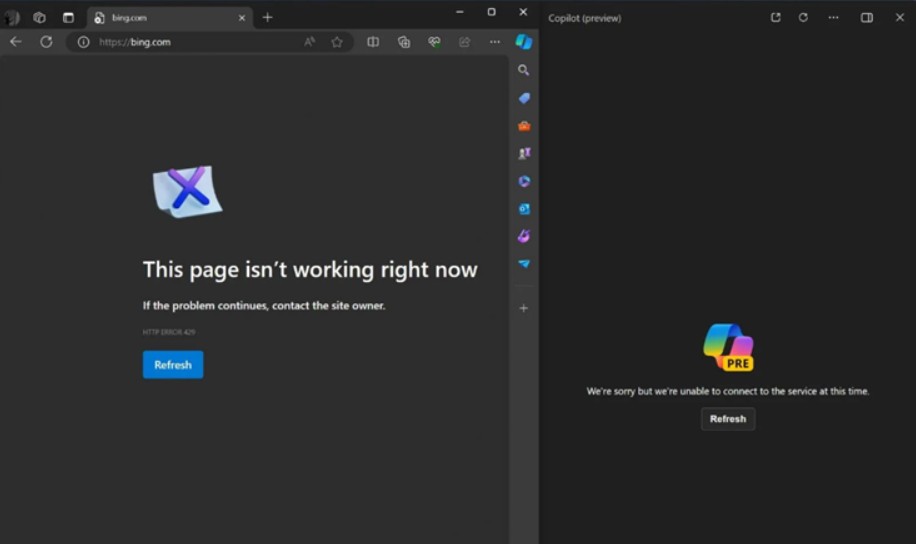916x544 pixels.
Task: Click the Copilot icon in browser toolbar
Action: pos(523,42)
